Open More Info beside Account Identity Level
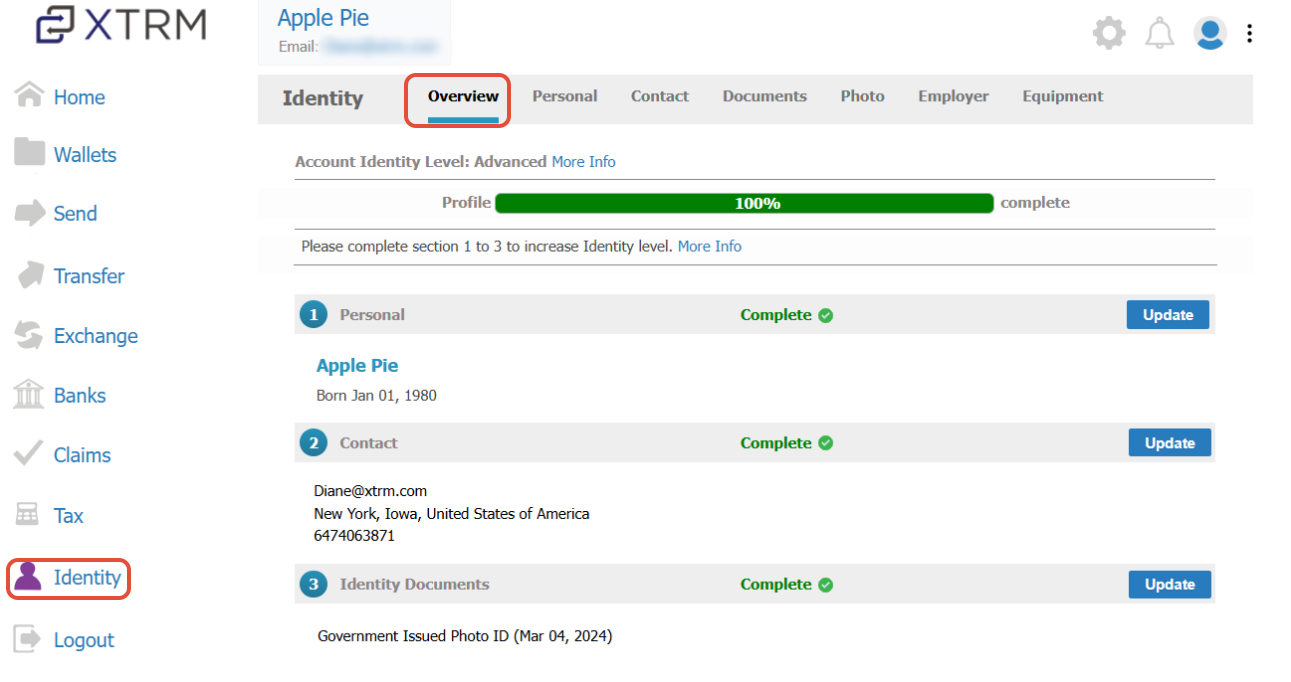This screenshot has width=1291, height=682. coord(583,161)
